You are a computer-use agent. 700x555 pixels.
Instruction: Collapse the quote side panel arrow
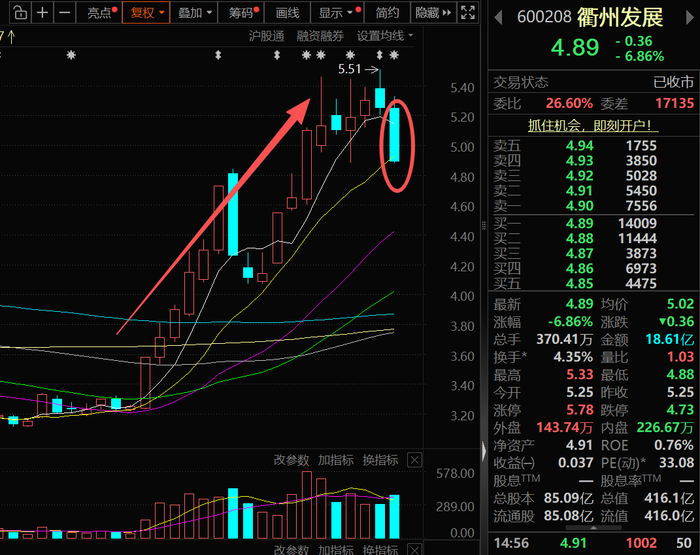(484, 451)
